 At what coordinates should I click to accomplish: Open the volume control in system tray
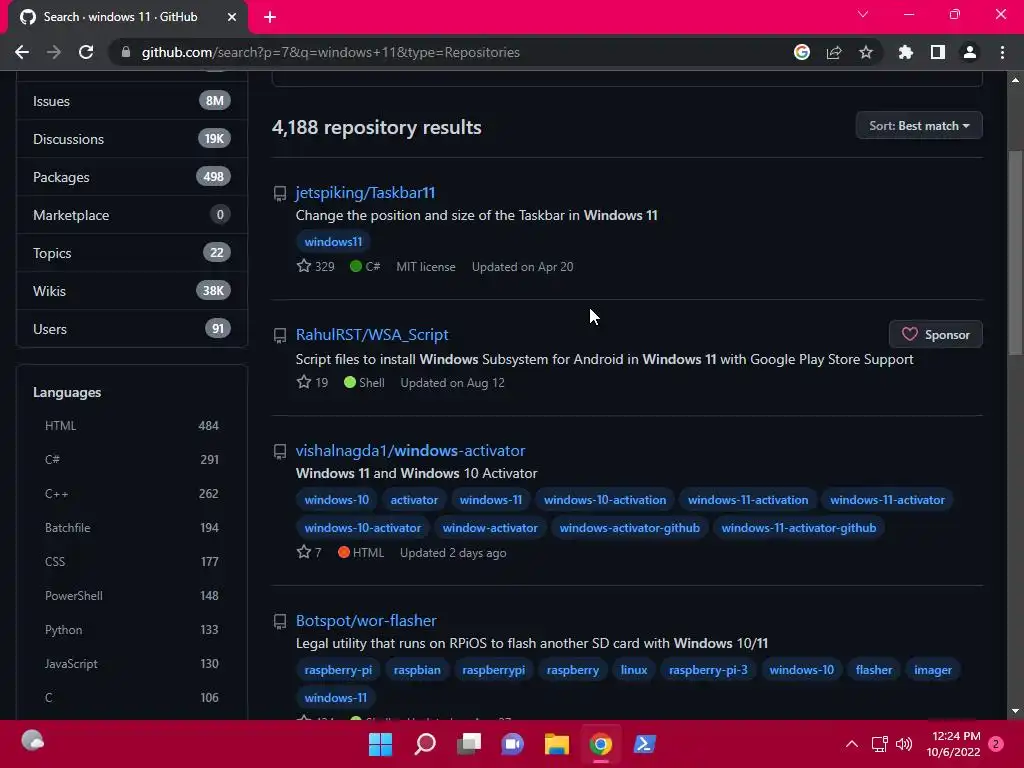coord(904,744)
